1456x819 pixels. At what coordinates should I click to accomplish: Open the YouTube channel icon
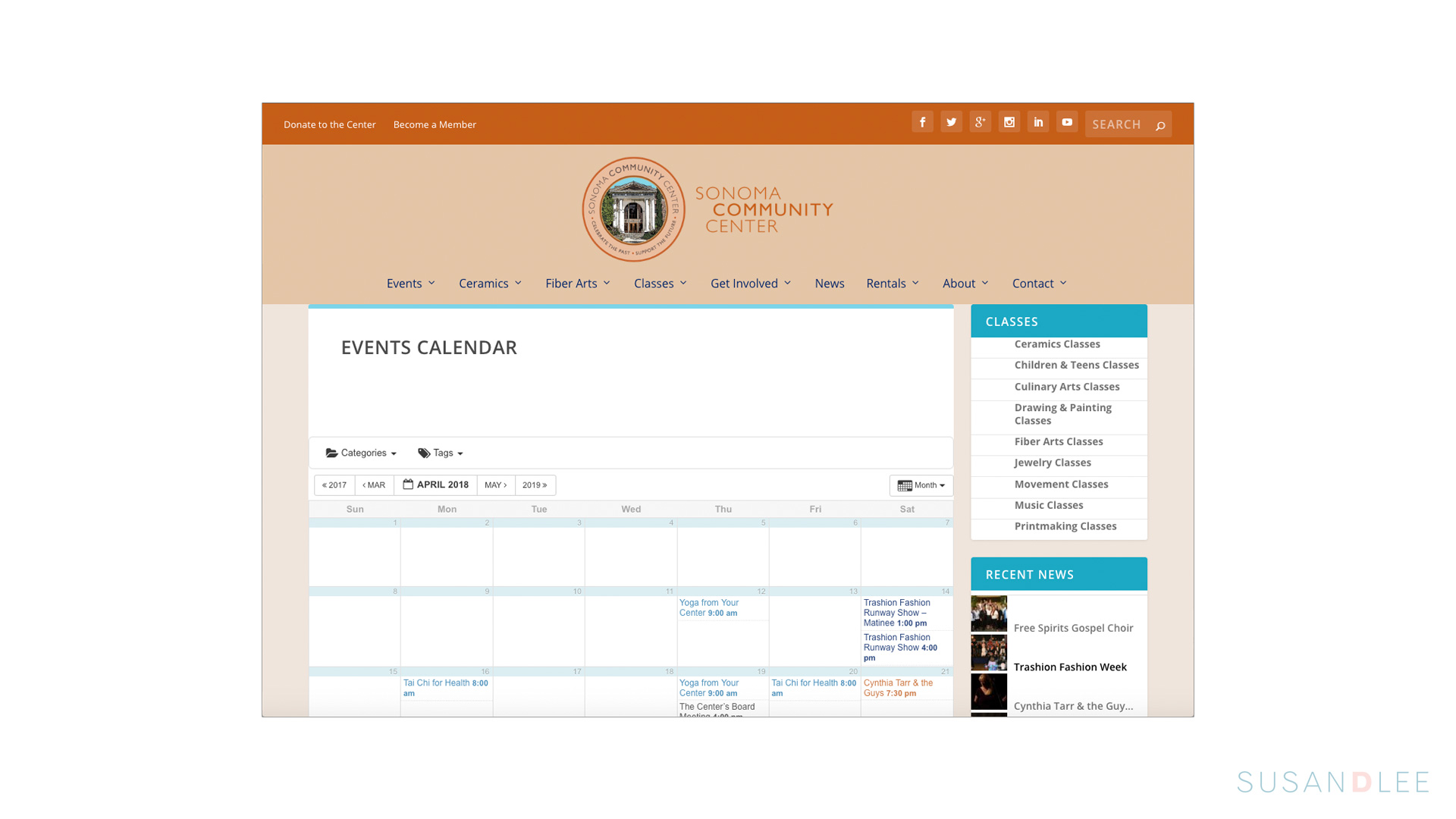[x=1066, y=122]
